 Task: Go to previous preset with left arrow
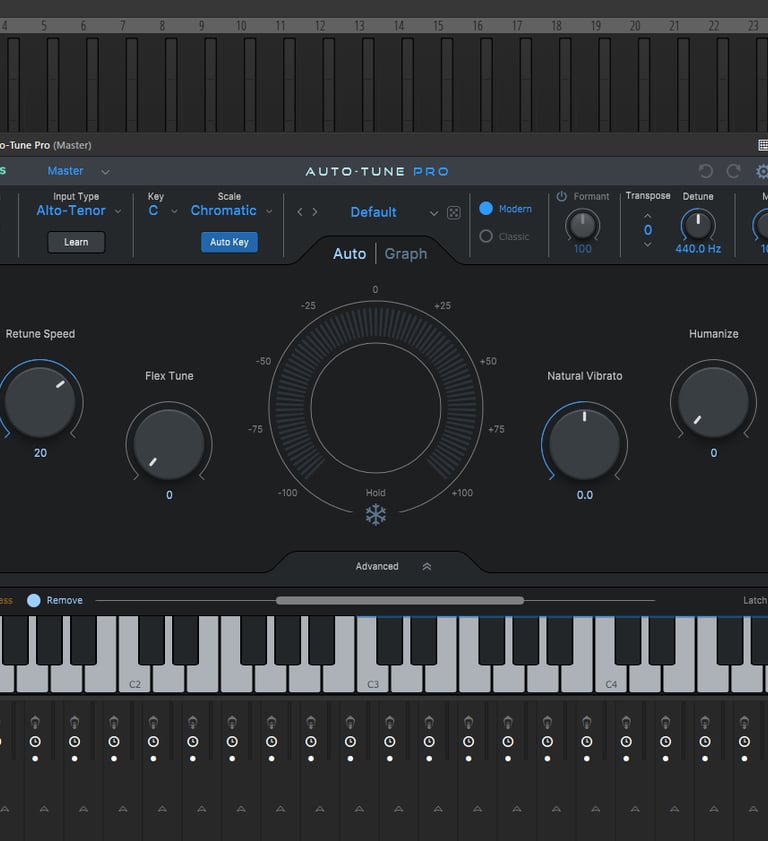(300, 212)
